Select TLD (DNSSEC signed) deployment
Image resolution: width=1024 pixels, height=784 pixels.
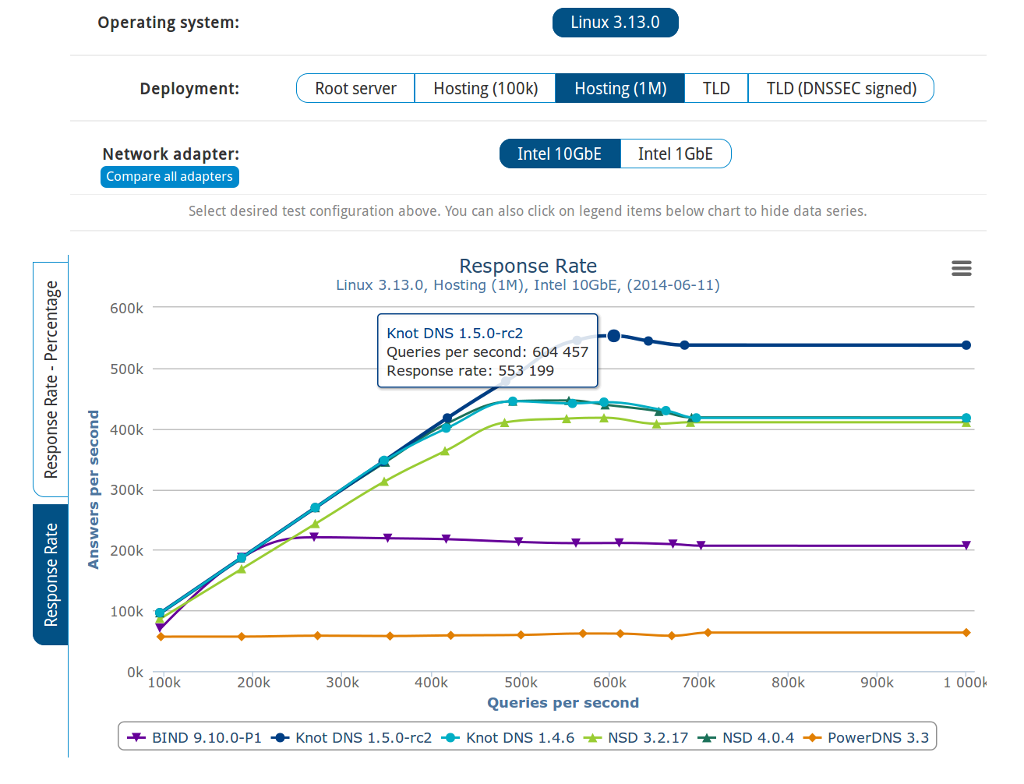(841, 88)
